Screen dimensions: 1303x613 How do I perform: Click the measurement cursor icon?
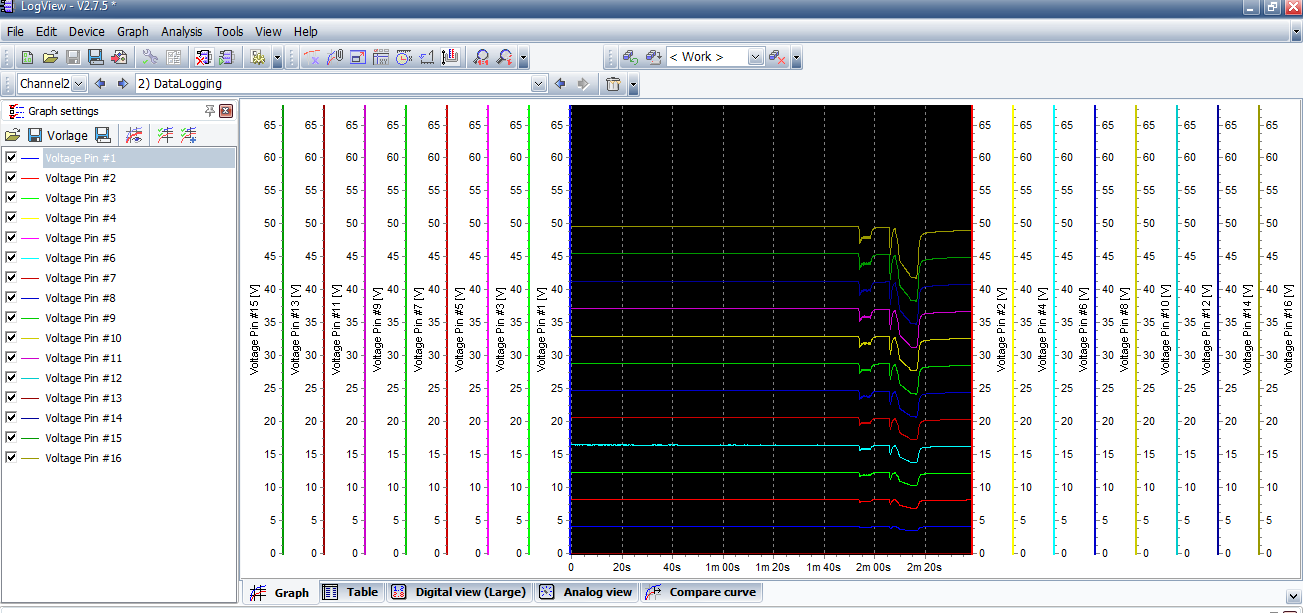pos(427,57)
